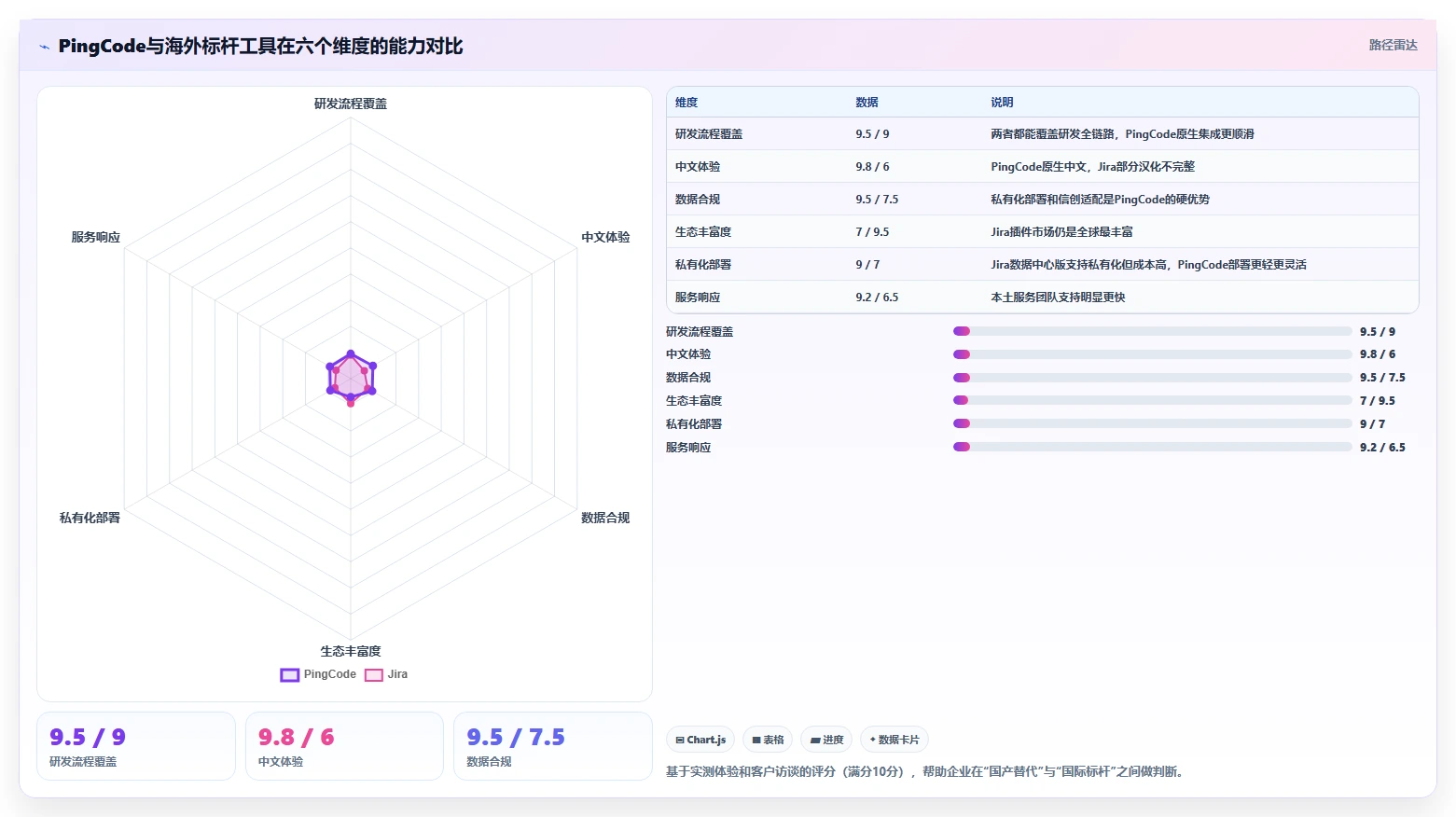Click the radar axis label 服务响应

[x=96, y=237]
